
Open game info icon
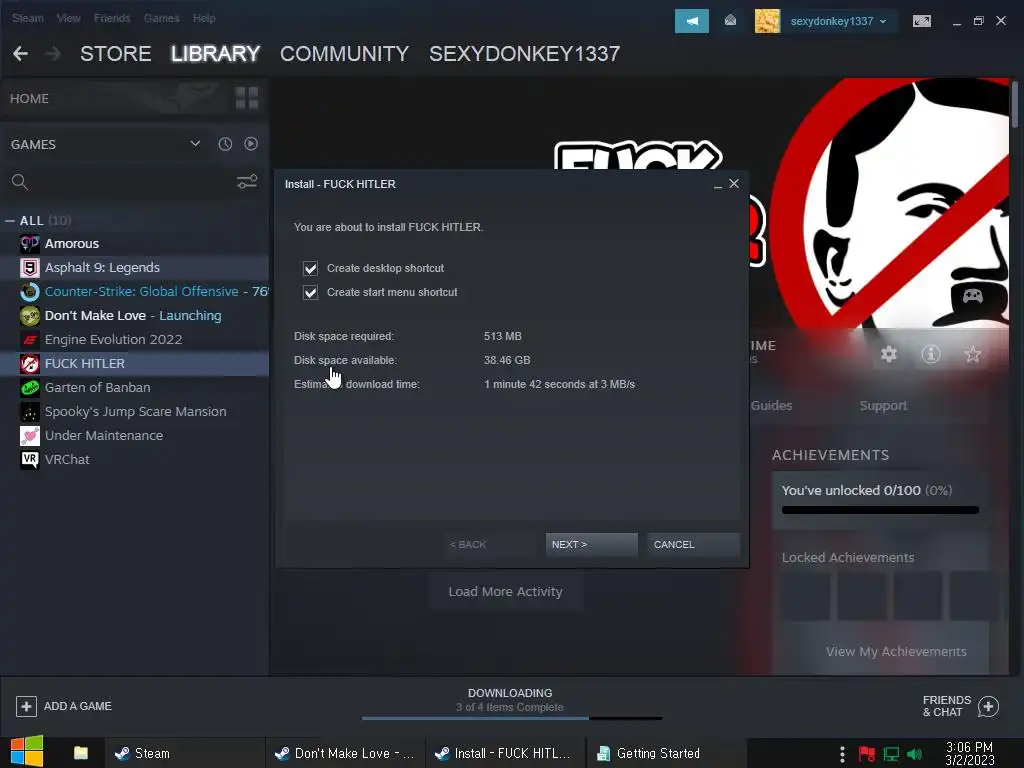click(x=931, y=354)
